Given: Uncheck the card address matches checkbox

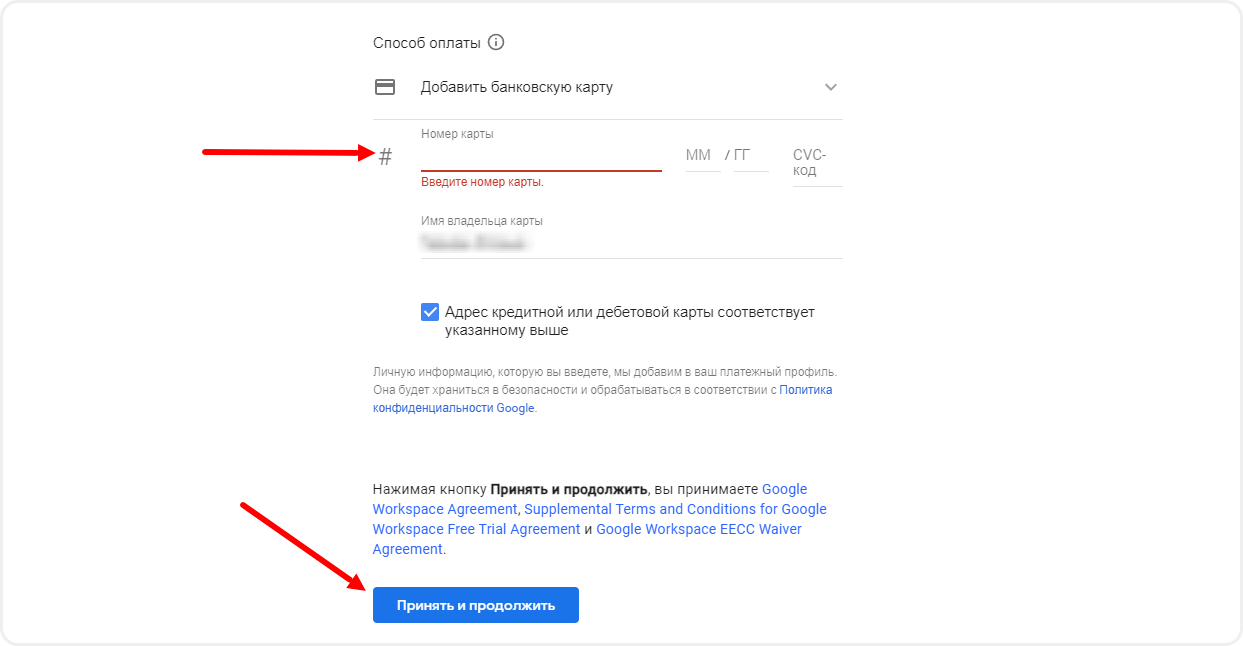Looking at the screenshot, I should pos(430,312).
